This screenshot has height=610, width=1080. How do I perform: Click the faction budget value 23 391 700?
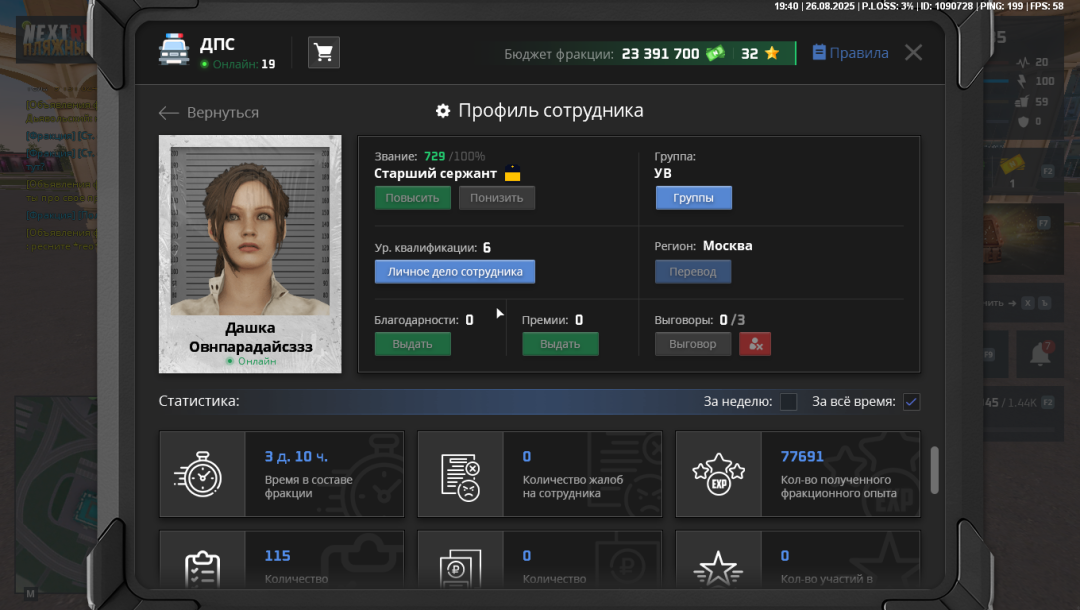point(660,54)
